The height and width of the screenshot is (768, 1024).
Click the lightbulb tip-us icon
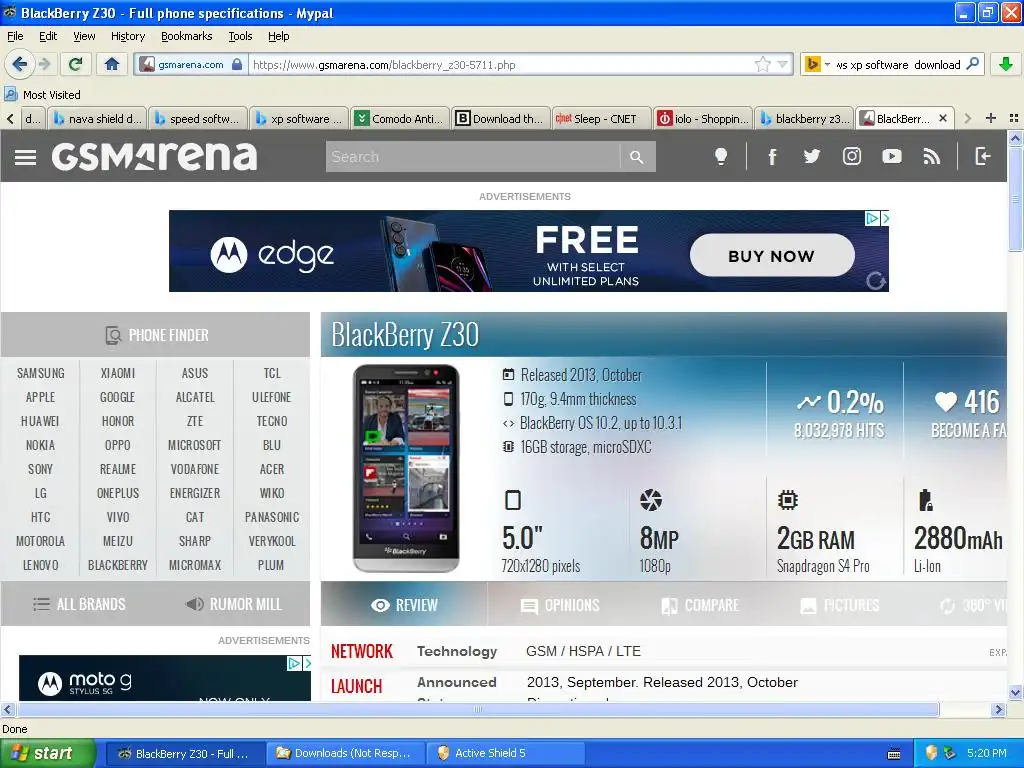click(720, 156)
